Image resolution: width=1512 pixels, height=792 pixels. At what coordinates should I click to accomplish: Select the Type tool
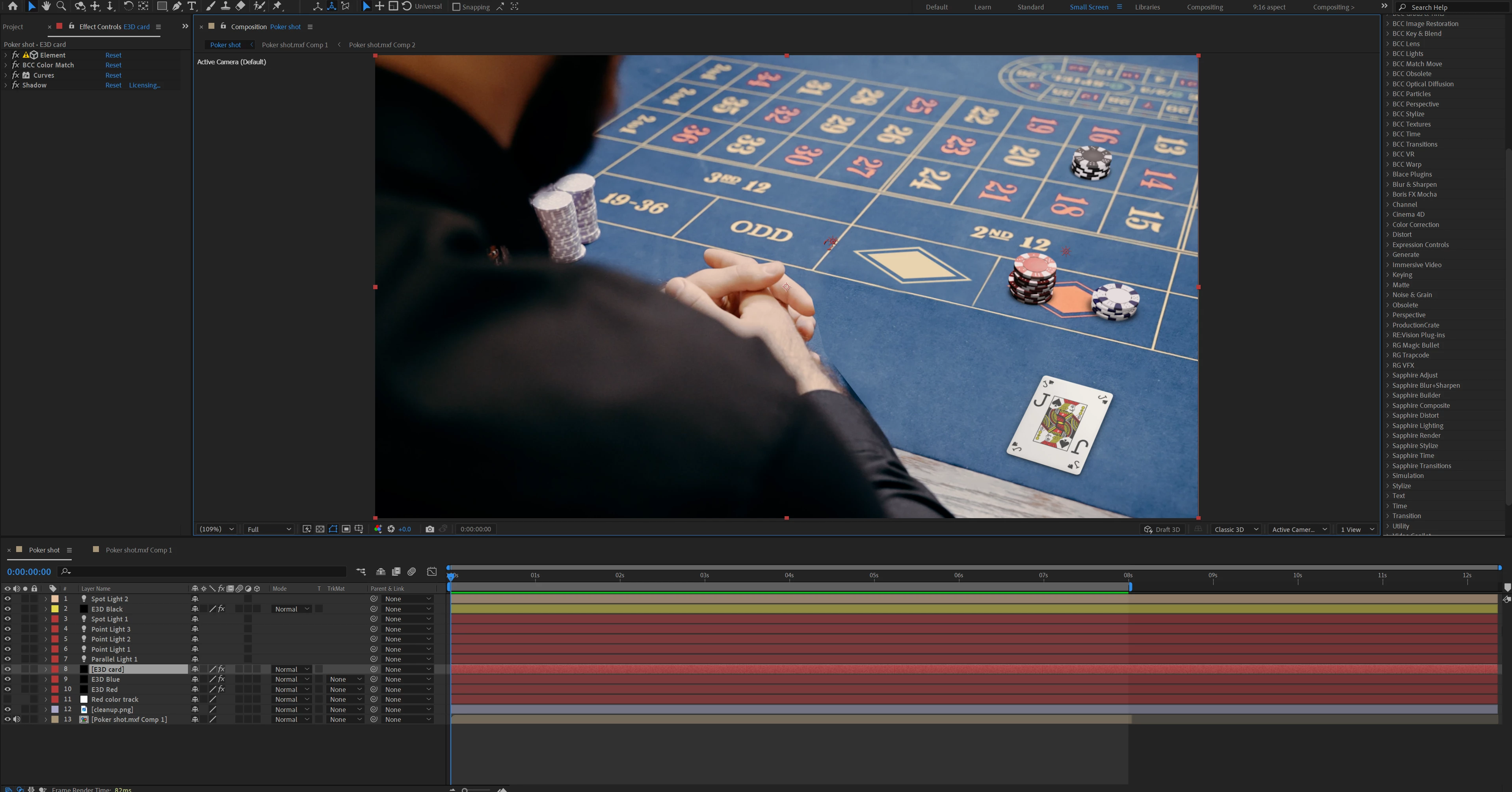click(192, 6)
